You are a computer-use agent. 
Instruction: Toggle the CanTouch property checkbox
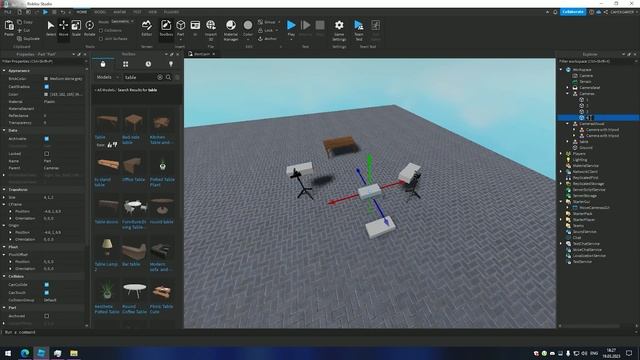click(x=47, y=293)
